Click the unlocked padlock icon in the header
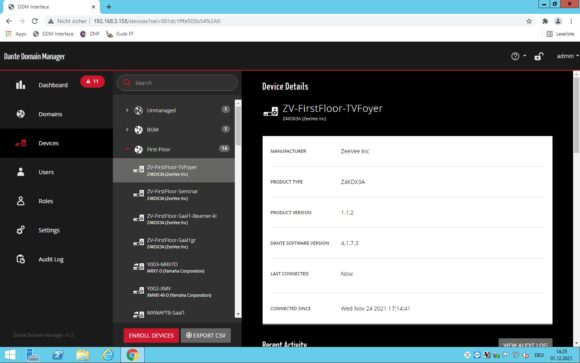Screen dimensions: 580x363 pos(538,56)
